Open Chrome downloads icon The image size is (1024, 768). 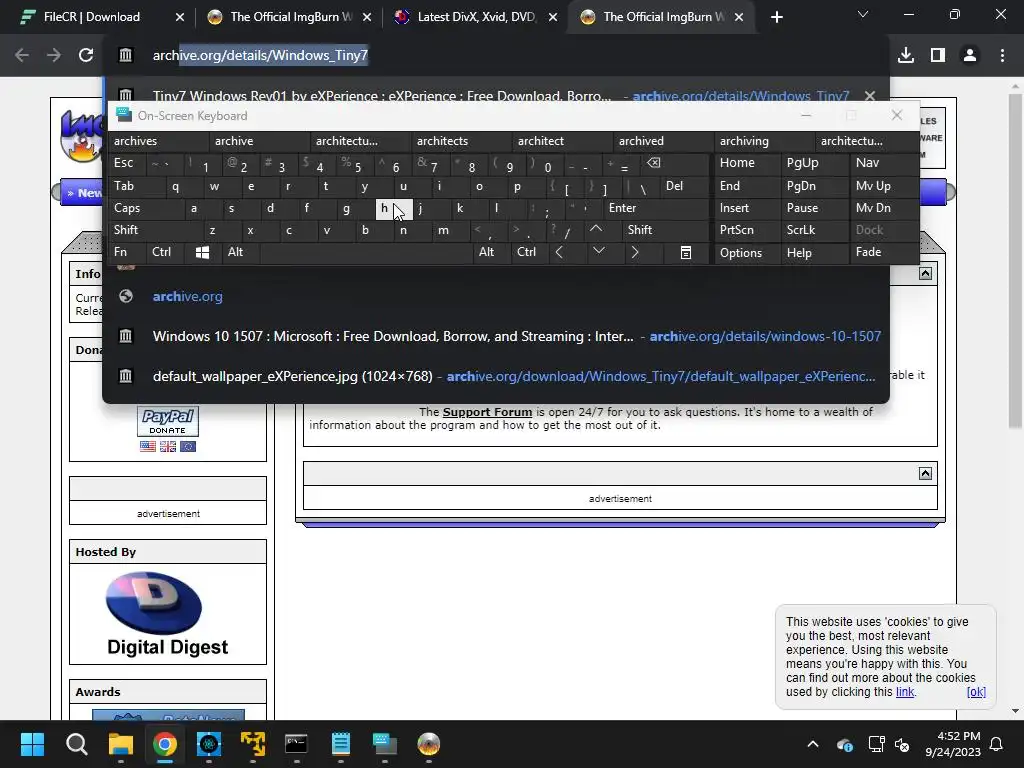pyautogui.click(x=906, y=56)
